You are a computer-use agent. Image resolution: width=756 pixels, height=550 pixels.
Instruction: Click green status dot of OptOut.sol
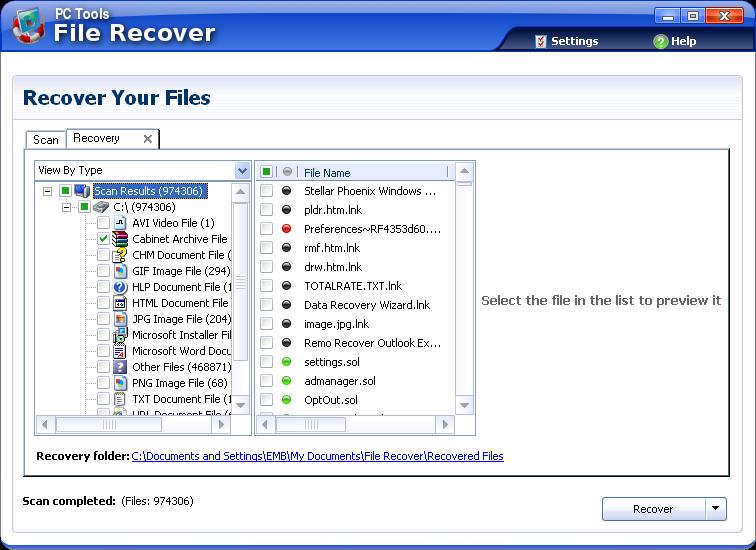click(286, 400)
